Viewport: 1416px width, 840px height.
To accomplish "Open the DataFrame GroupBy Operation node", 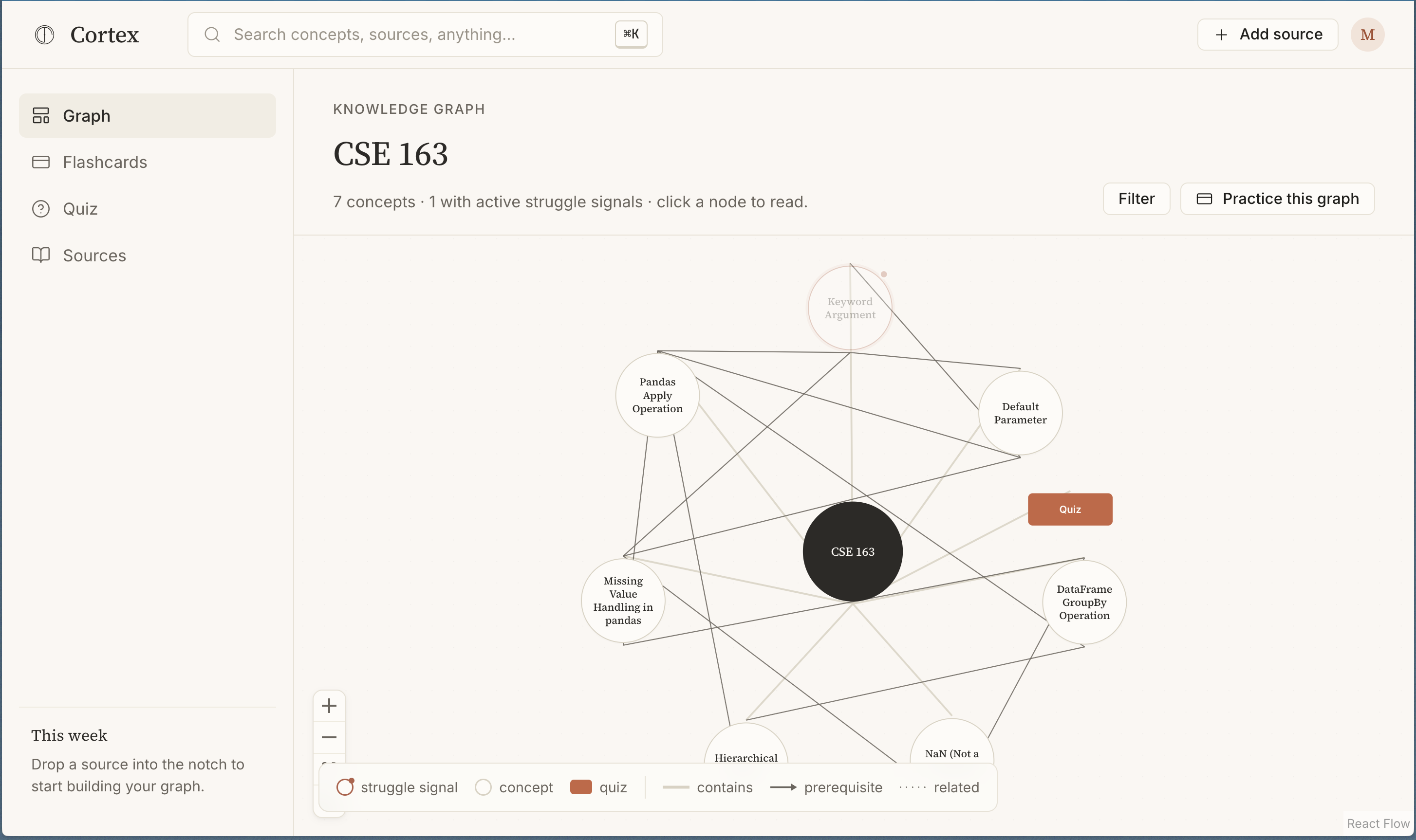I will (x=1083, y=603).
